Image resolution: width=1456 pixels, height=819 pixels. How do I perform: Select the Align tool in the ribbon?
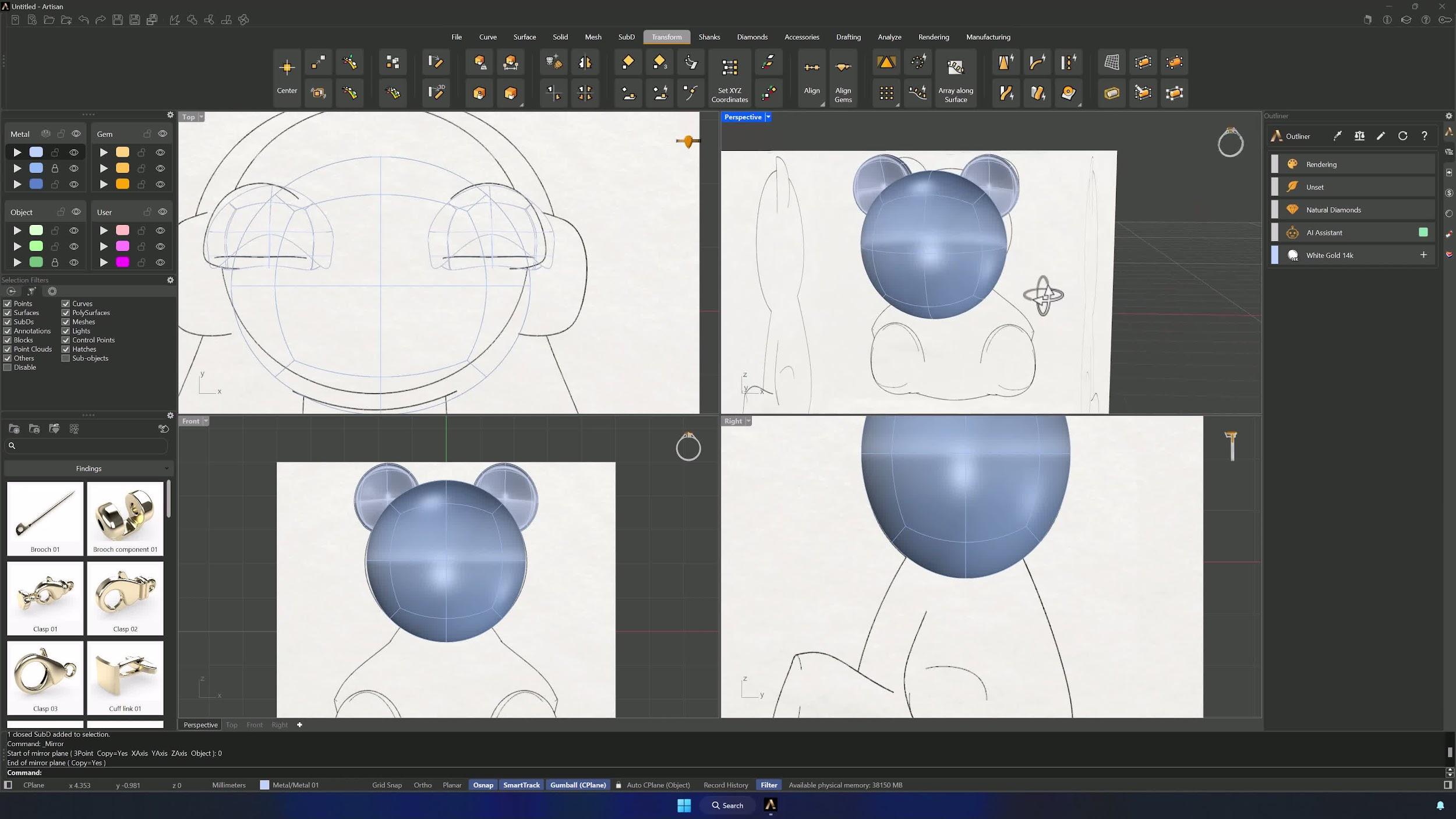812,77
